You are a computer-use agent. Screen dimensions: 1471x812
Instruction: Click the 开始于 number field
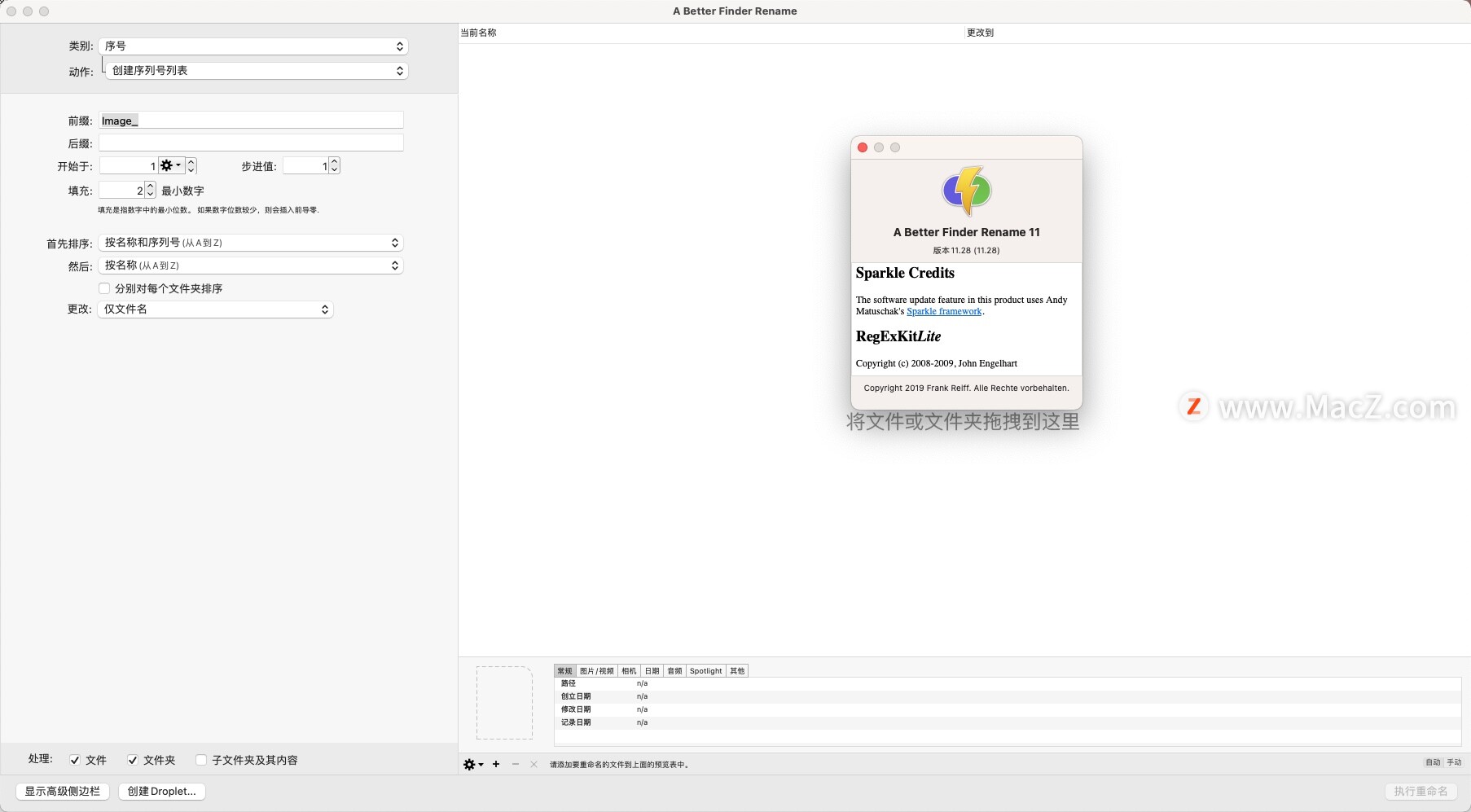129,166
